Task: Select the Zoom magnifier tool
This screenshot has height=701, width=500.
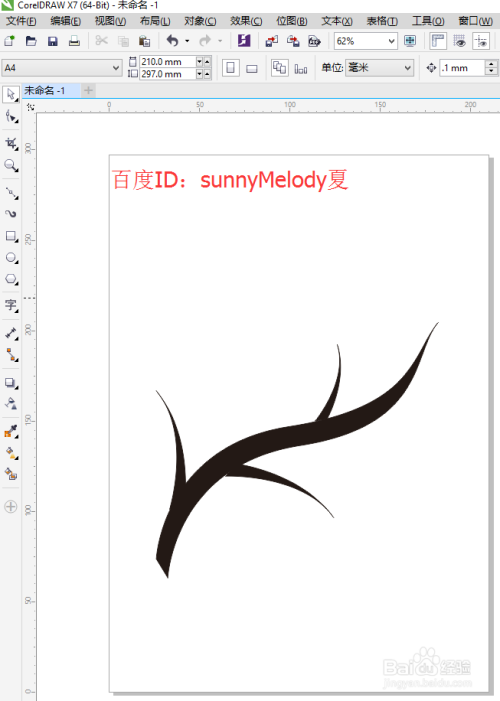Action: 11,165
